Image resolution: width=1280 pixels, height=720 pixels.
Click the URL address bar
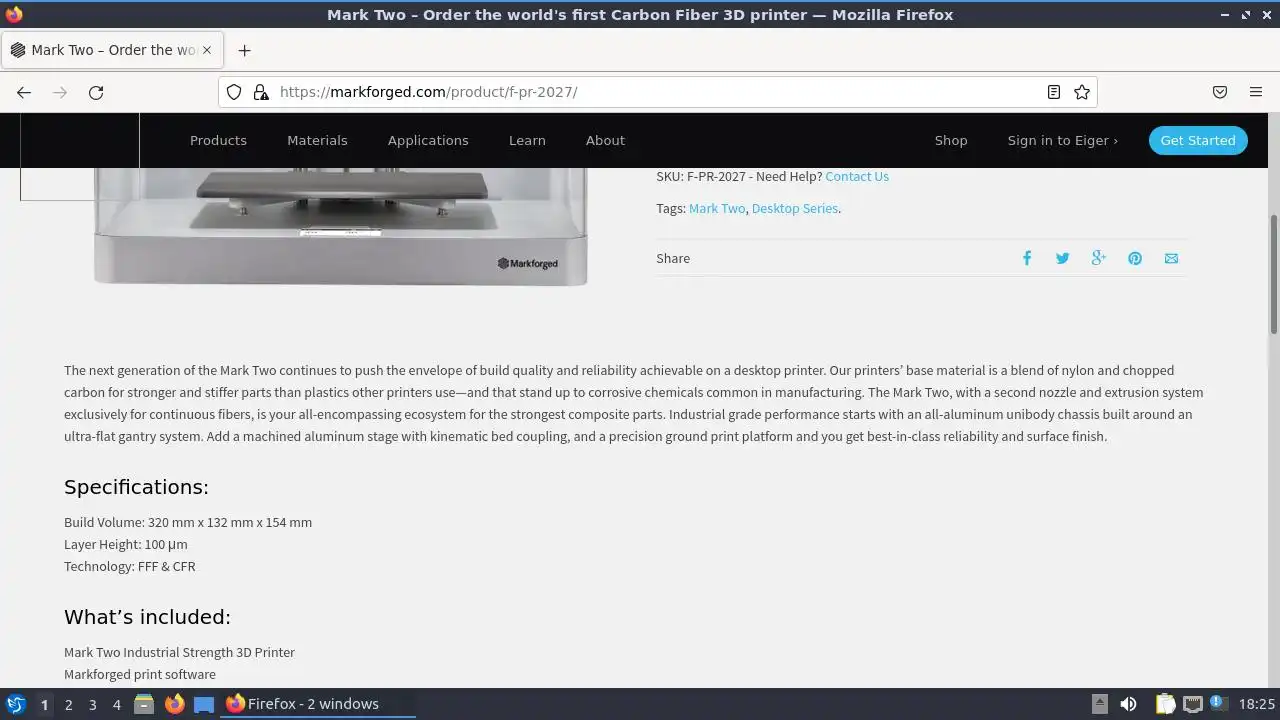tap(660, 92)
